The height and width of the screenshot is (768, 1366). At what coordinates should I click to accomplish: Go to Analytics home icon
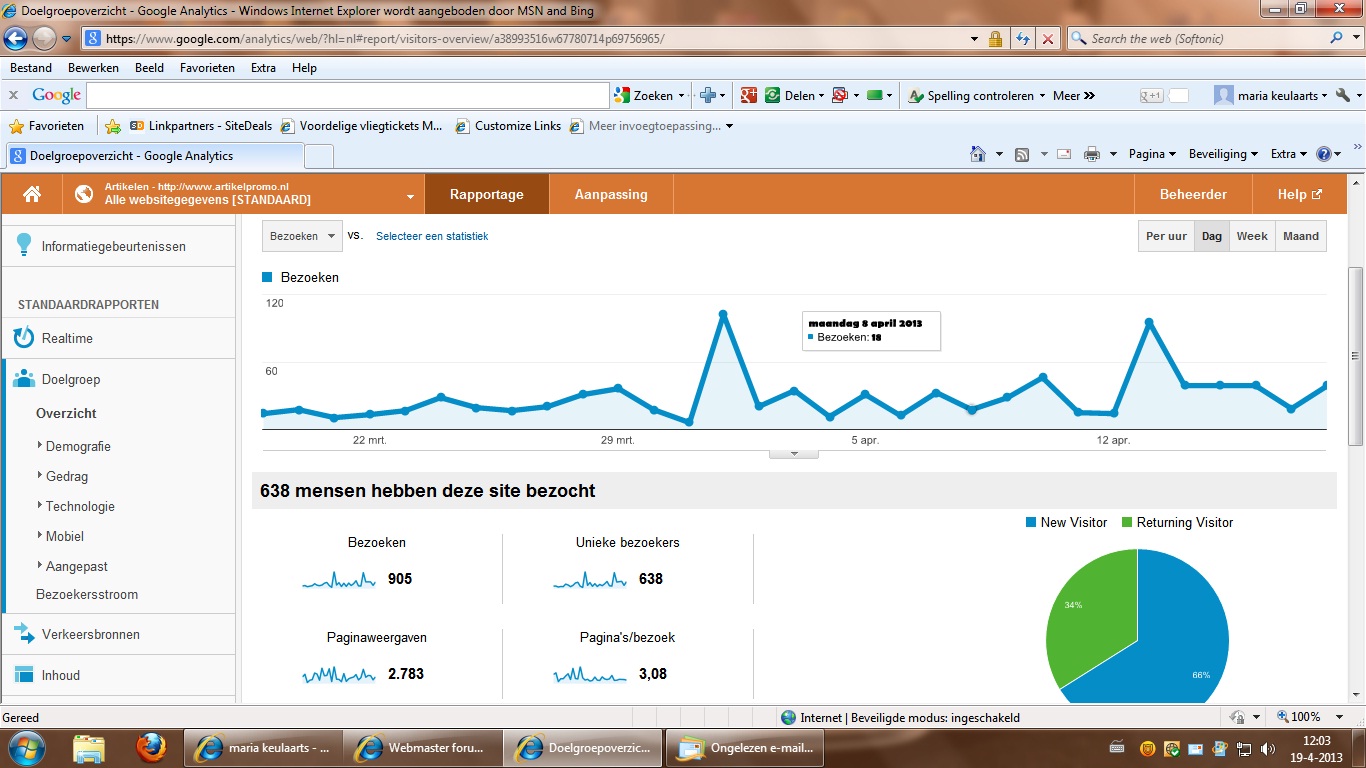(32, 195)
